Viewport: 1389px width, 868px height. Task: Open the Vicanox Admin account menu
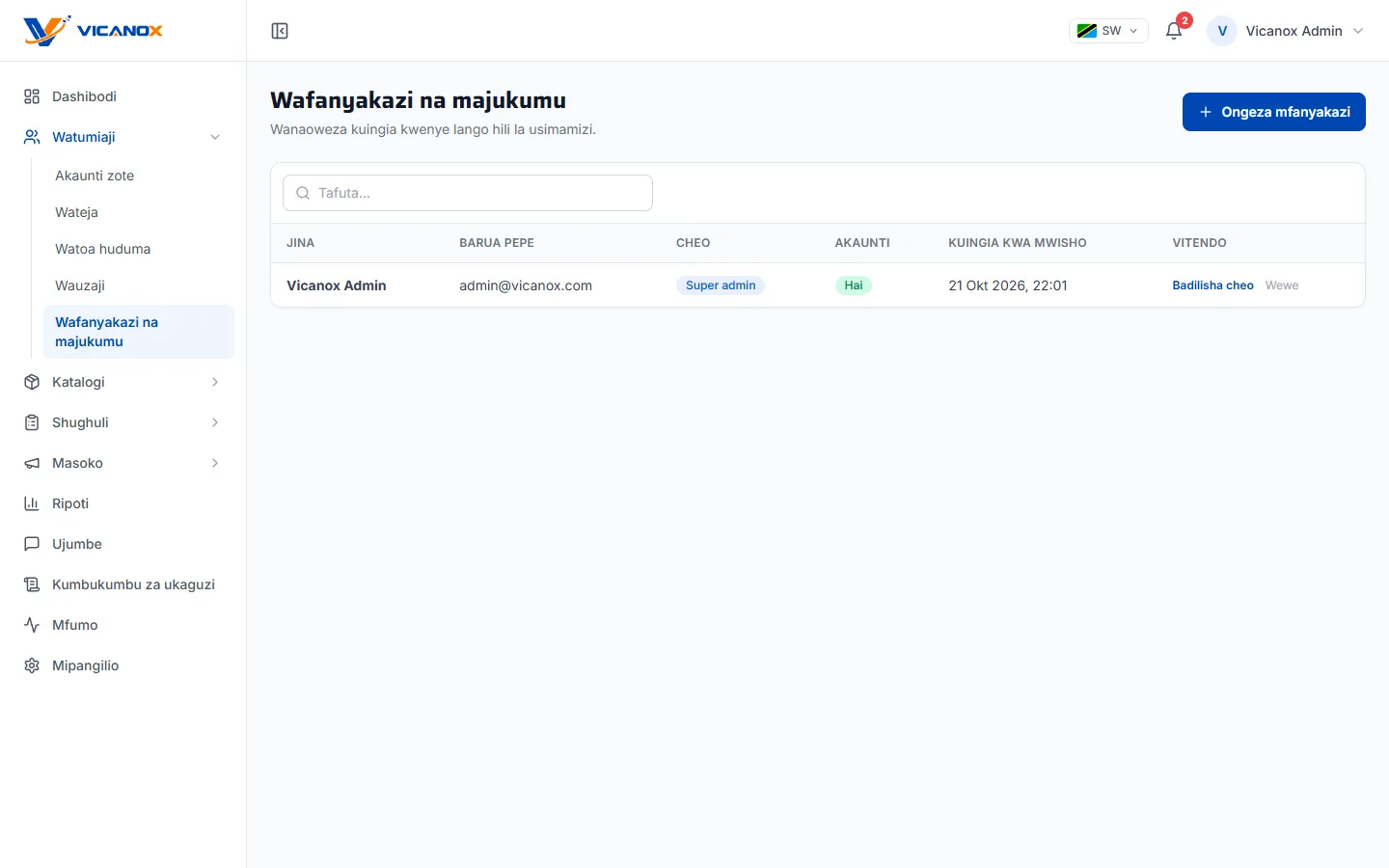[1287, 31]
